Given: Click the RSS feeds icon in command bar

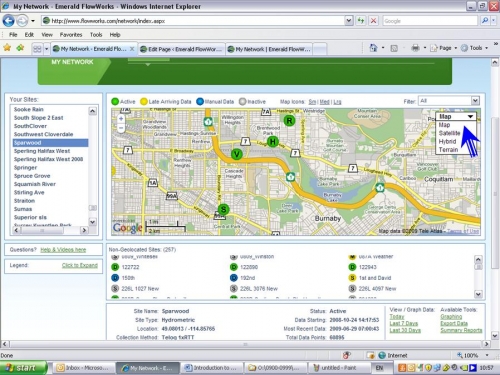Looking at the screenshot, I should coord(394,48).
